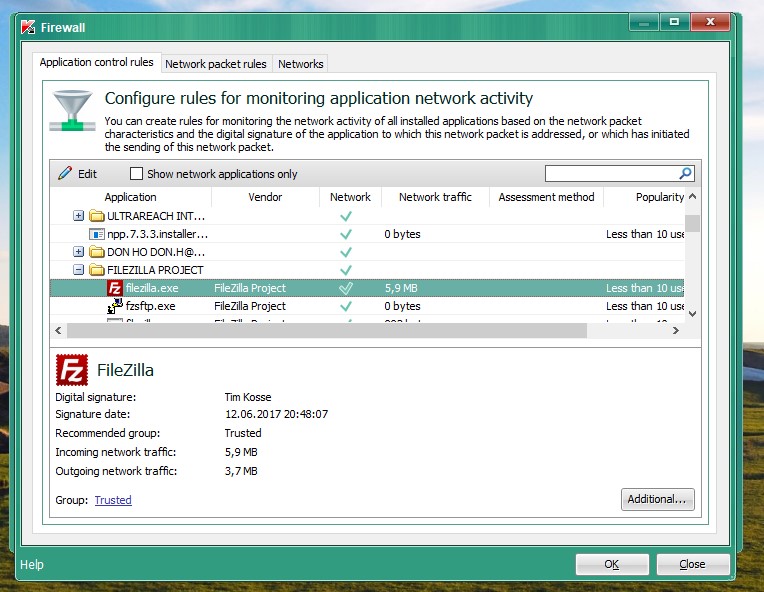Sort by the Network column header
This screenshot has height=592, width=764.
point(350,197)
